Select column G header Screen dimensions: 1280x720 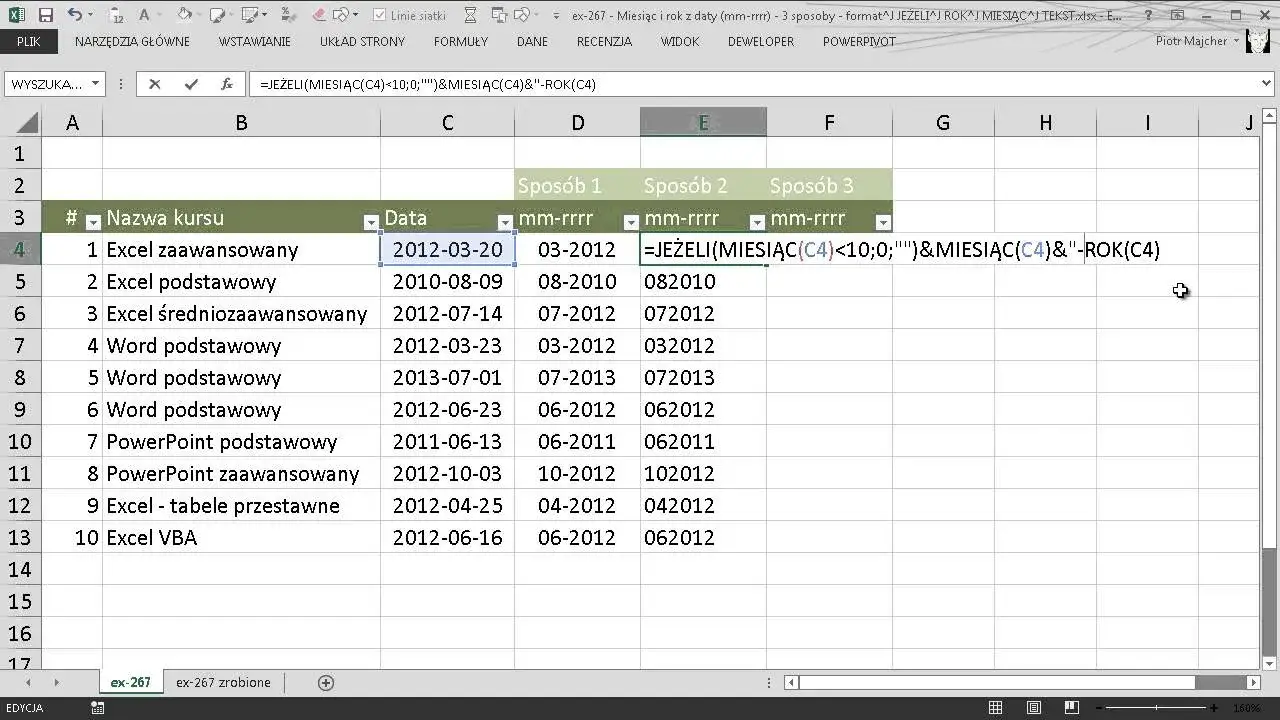coord(943,123)
